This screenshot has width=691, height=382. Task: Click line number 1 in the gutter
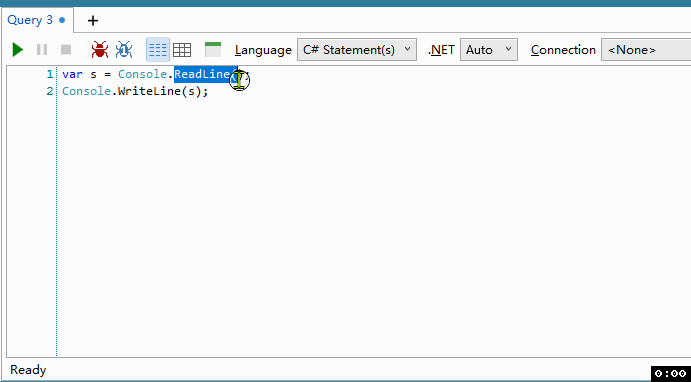[x=49, y=74]
